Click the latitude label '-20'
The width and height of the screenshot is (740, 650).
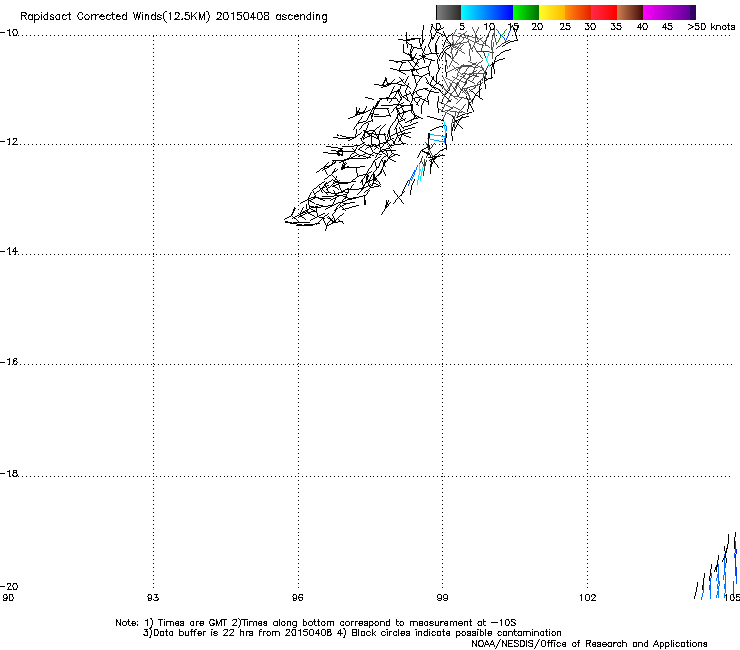tap(9, 586)
